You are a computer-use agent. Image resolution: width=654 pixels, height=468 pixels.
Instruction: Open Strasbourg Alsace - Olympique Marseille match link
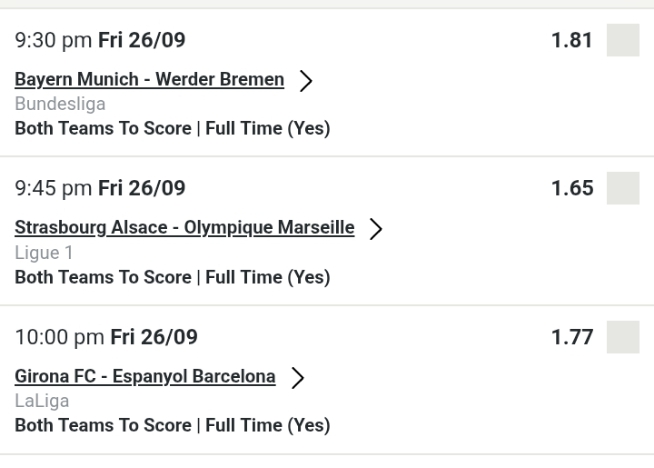pos(185,227)
